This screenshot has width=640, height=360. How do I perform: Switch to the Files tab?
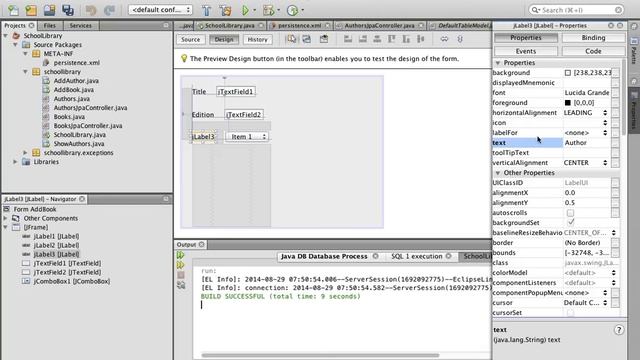(50, 25)
